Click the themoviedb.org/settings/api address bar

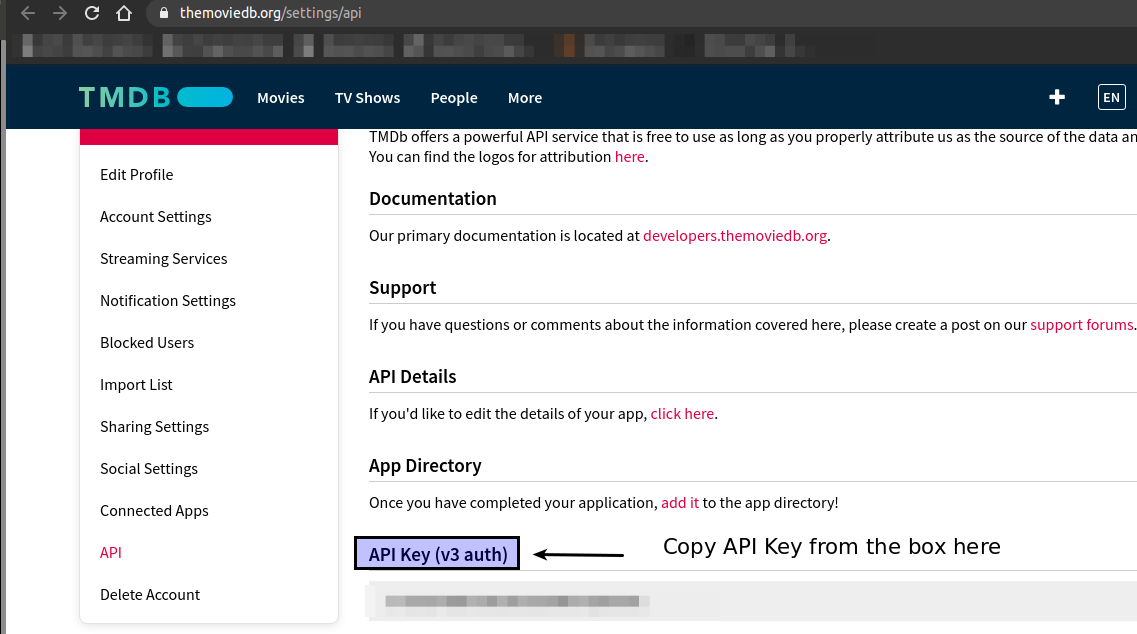click(270, 13)
